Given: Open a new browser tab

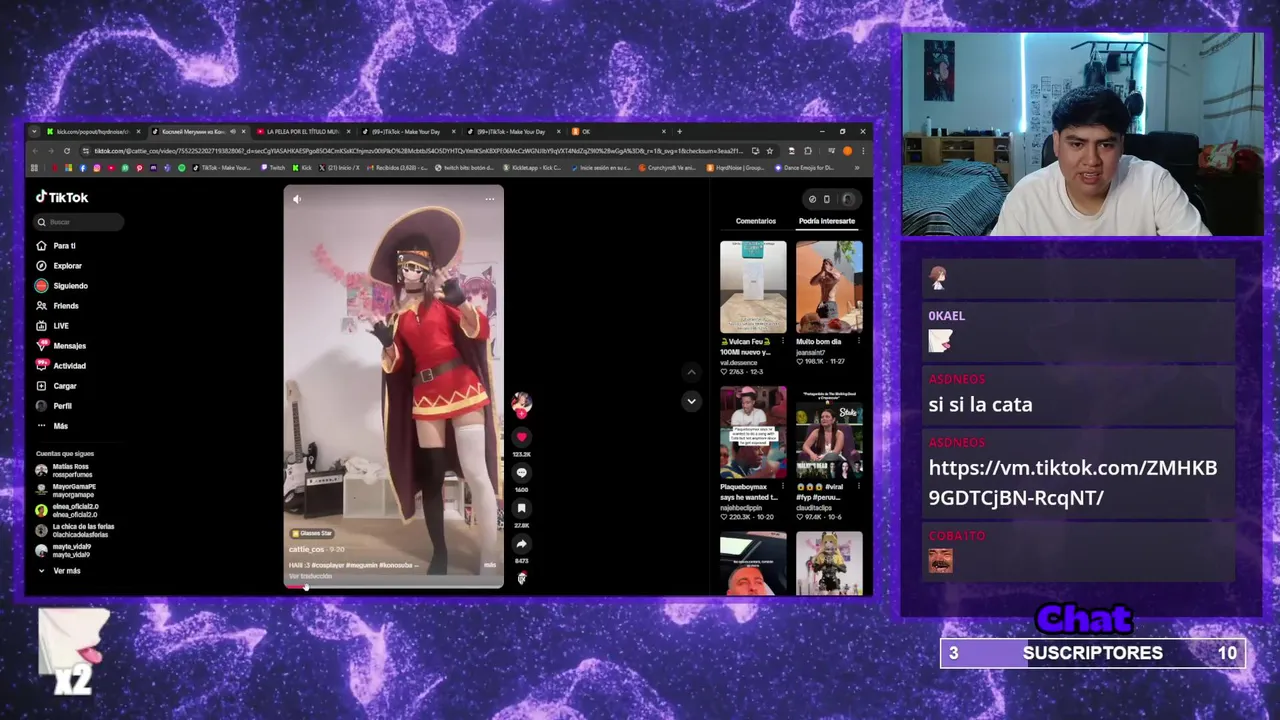Looking at the screenshot, I should pos(679,131).
